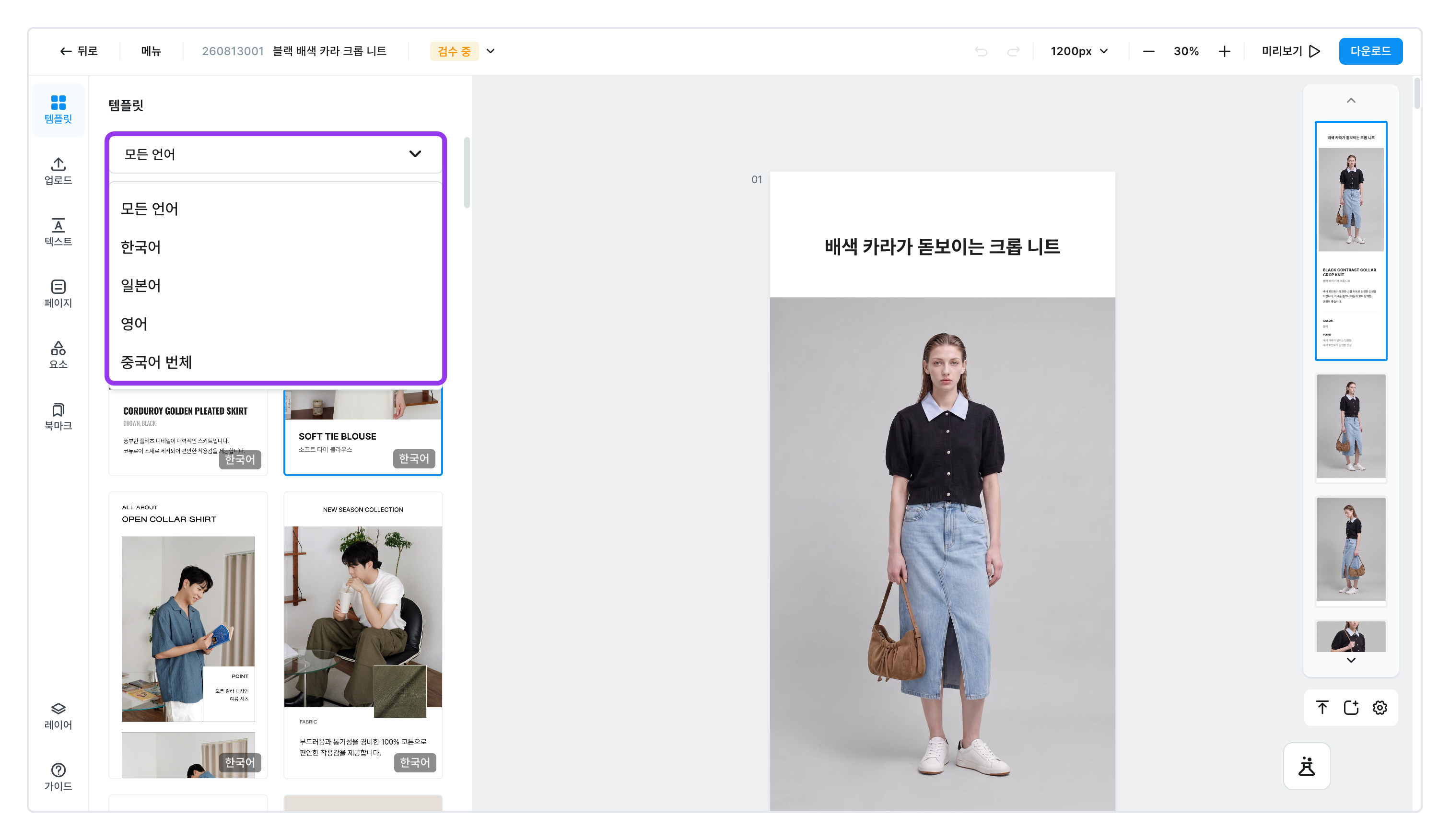1450x840 pixels.
Task: Choose the CORDUROY GOLDEN PLEATED SKIRT template
Action: 188,432
